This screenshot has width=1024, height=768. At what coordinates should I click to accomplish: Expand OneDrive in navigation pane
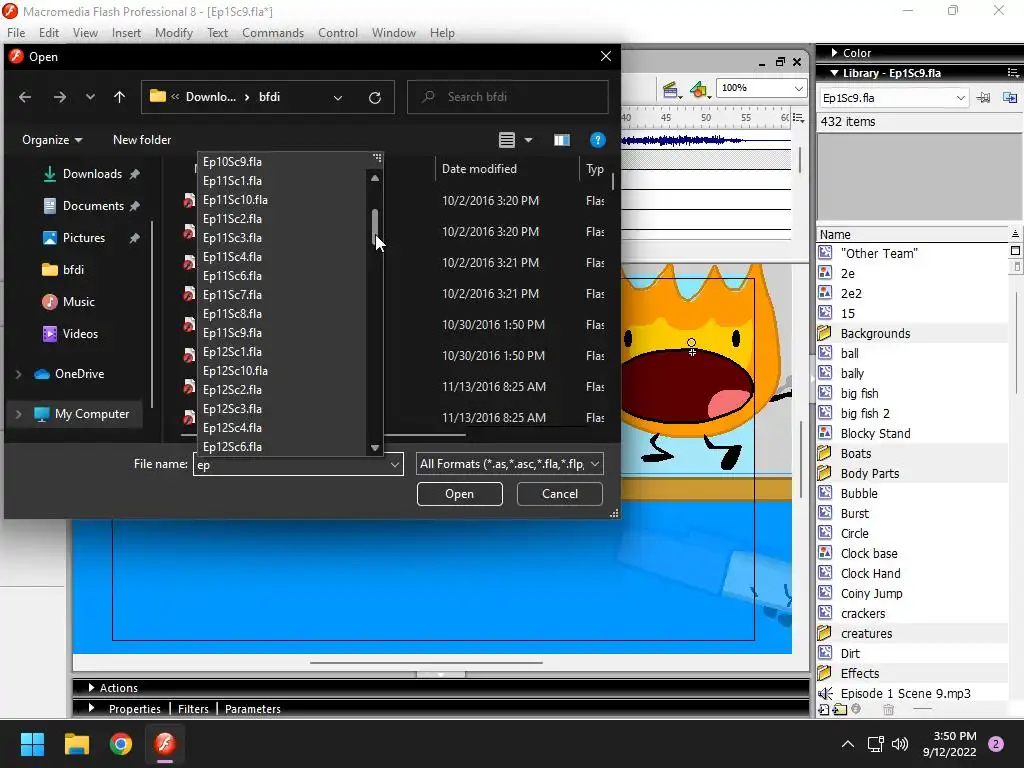[x=18, y=374]
